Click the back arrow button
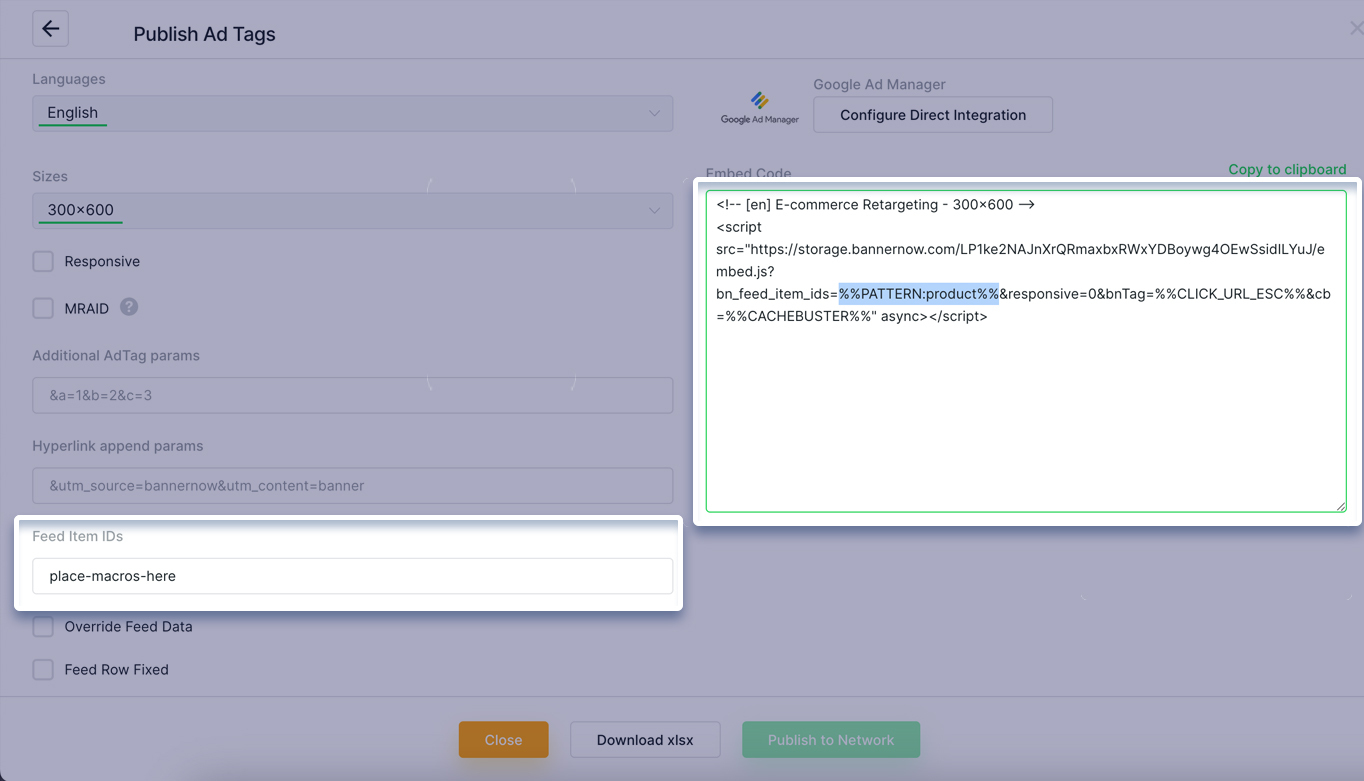 pyautogui.click(x=50, y=29)
